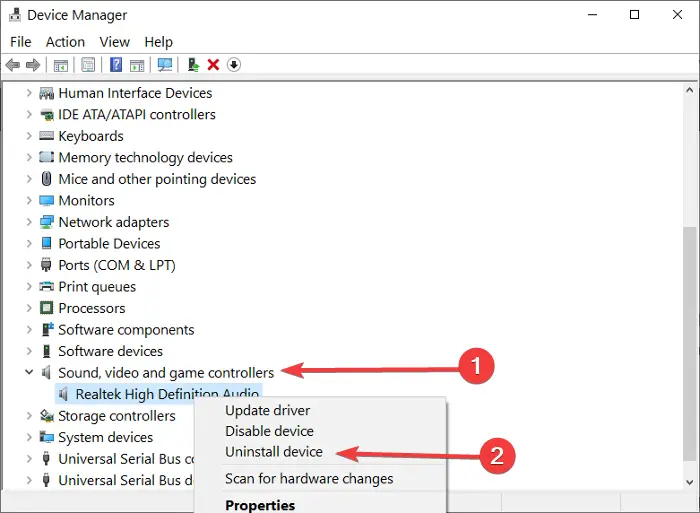The height and width of the screenshot is (513, 700).
Task: Click the red X Uninstall device icon
Action: (213, 65)
